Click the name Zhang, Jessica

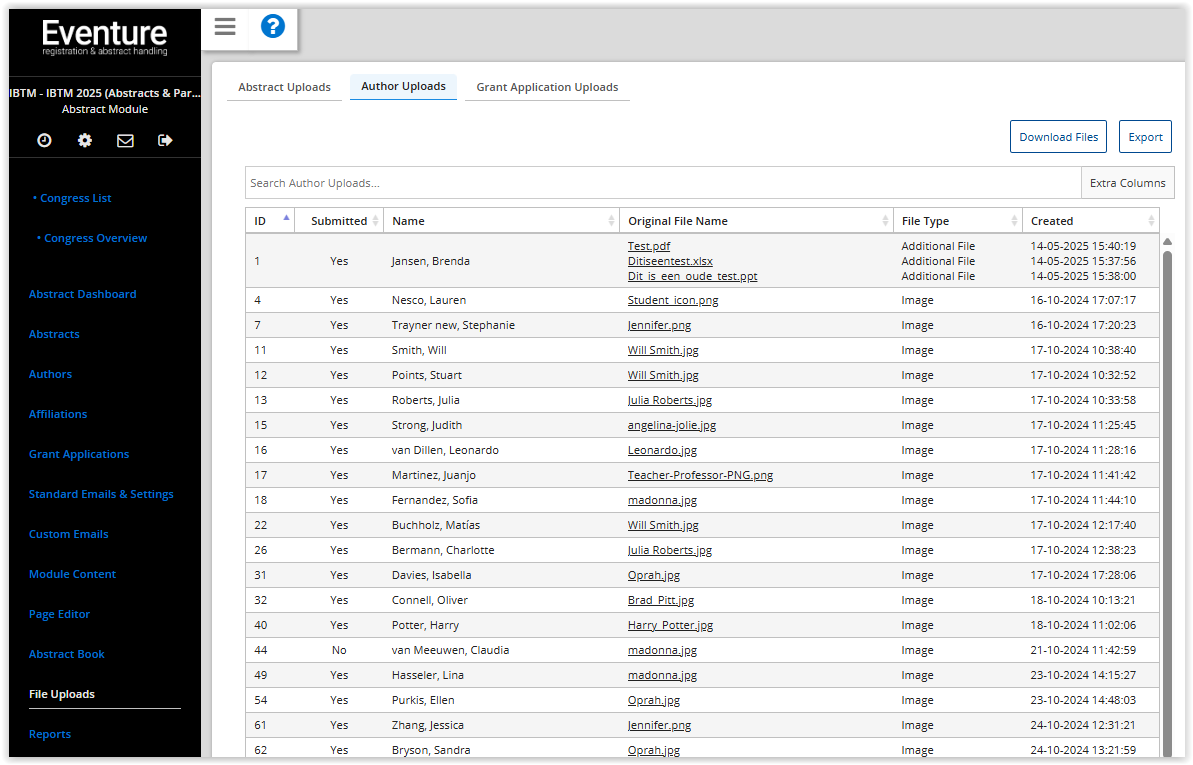point(428,725)
